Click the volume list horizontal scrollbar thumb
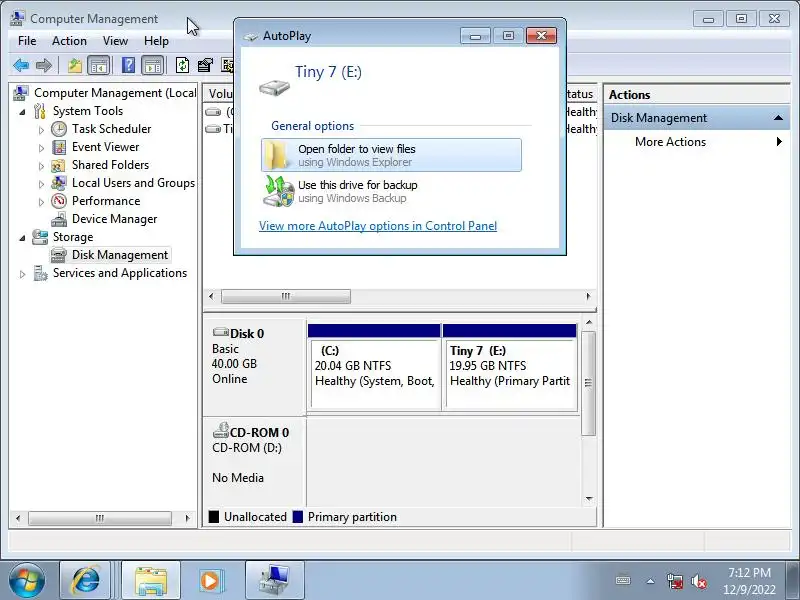The image size is (800, 600). tap(286, 296)
